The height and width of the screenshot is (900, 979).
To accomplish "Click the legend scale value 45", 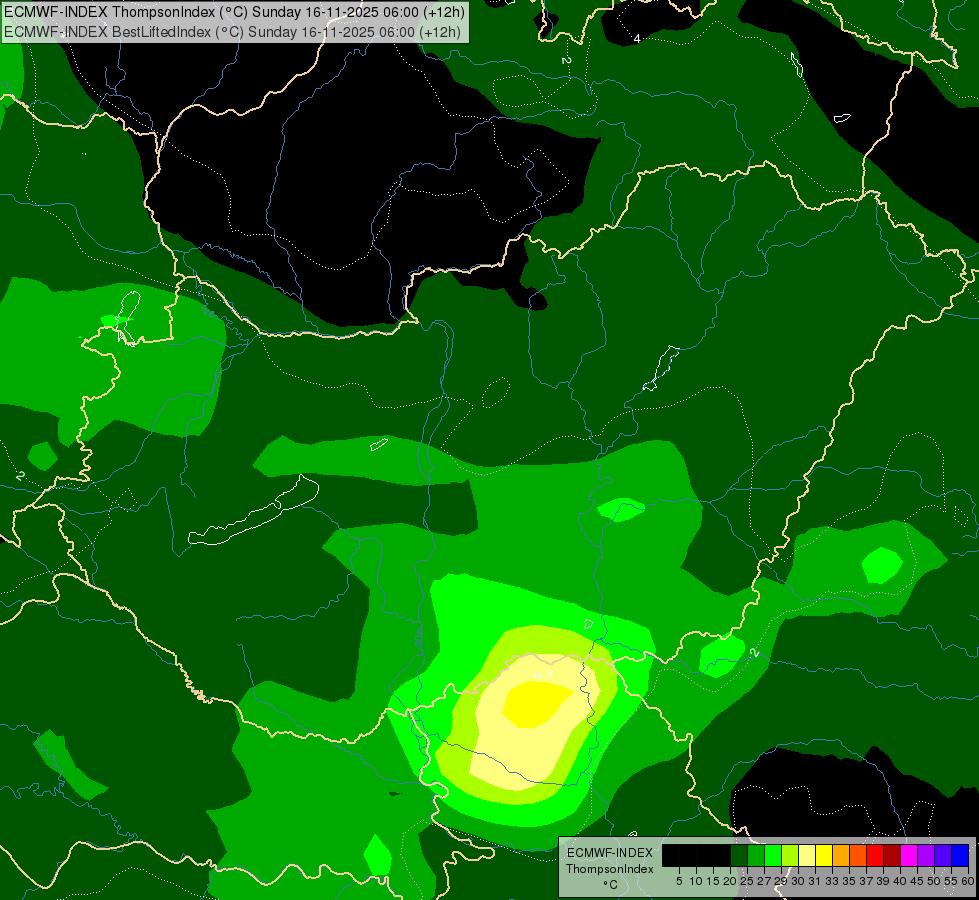I will [917, 881].
